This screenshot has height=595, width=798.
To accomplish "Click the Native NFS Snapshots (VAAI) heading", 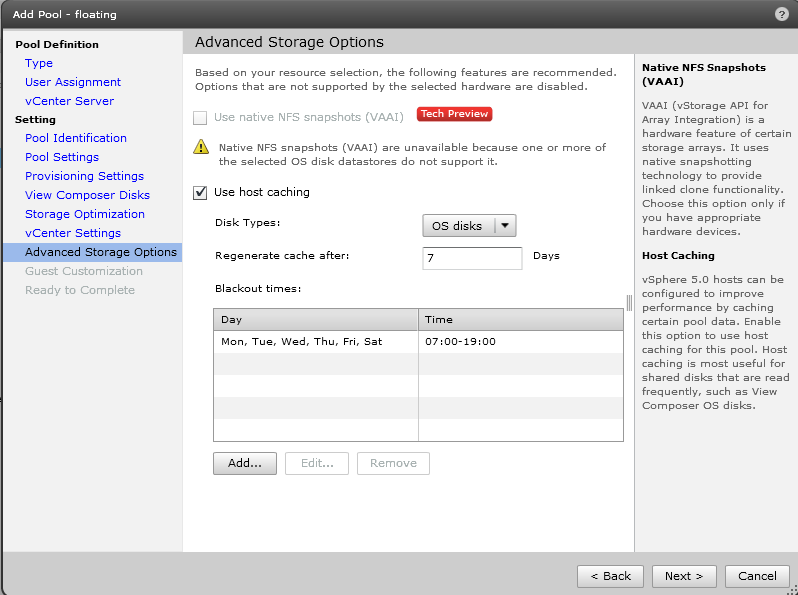I will [x=703, y=74].
